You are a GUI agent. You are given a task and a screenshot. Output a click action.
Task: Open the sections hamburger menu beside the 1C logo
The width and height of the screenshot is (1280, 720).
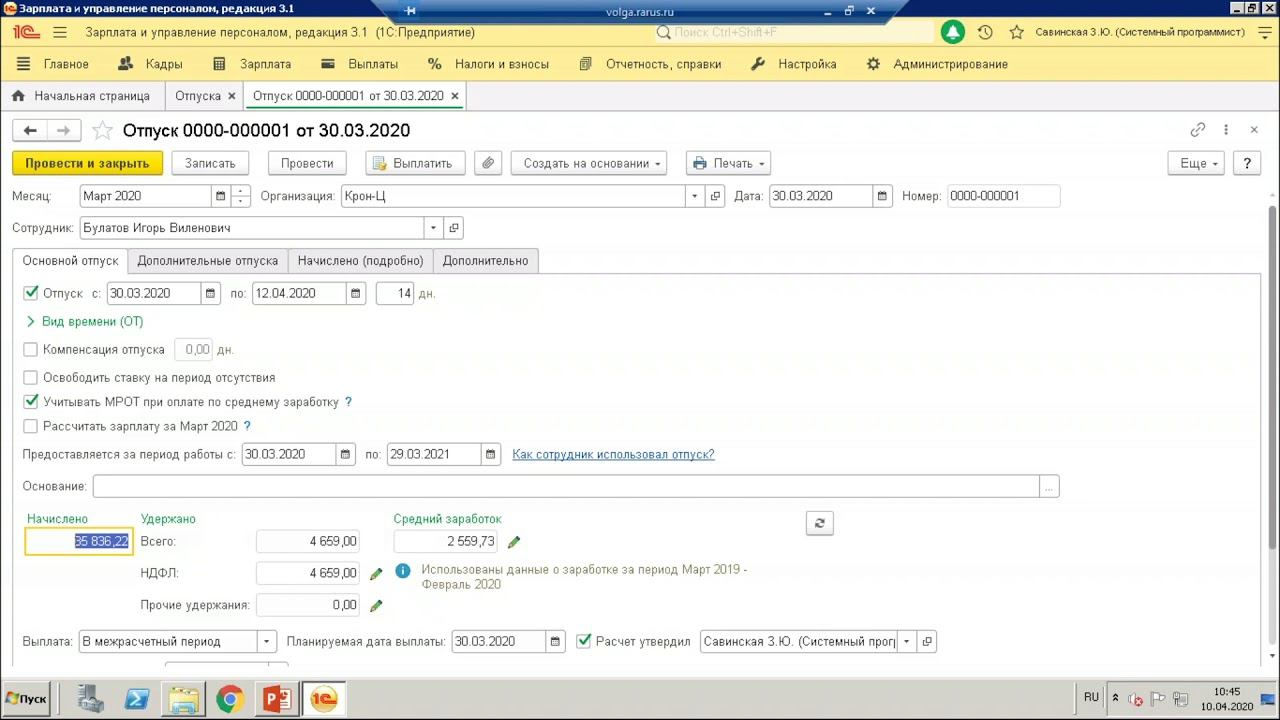click(x=60, y=32)
